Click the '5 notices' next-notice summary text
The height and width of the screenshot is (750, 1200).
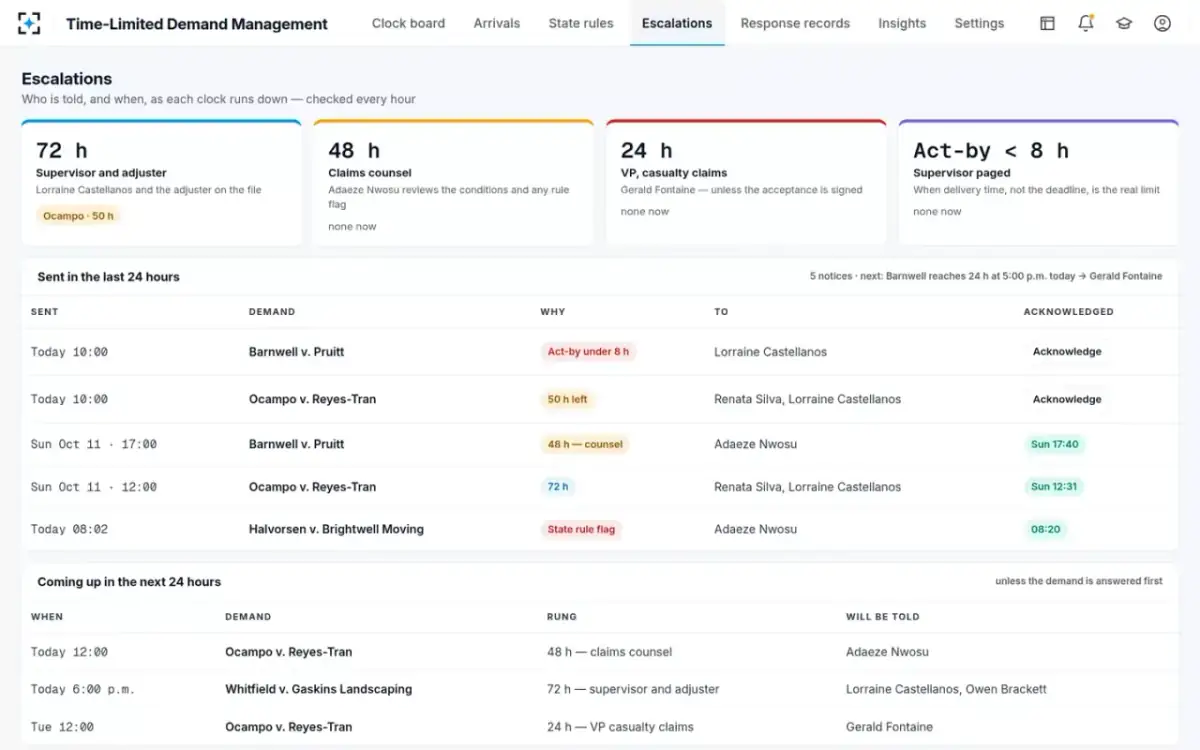coord(986,276)
